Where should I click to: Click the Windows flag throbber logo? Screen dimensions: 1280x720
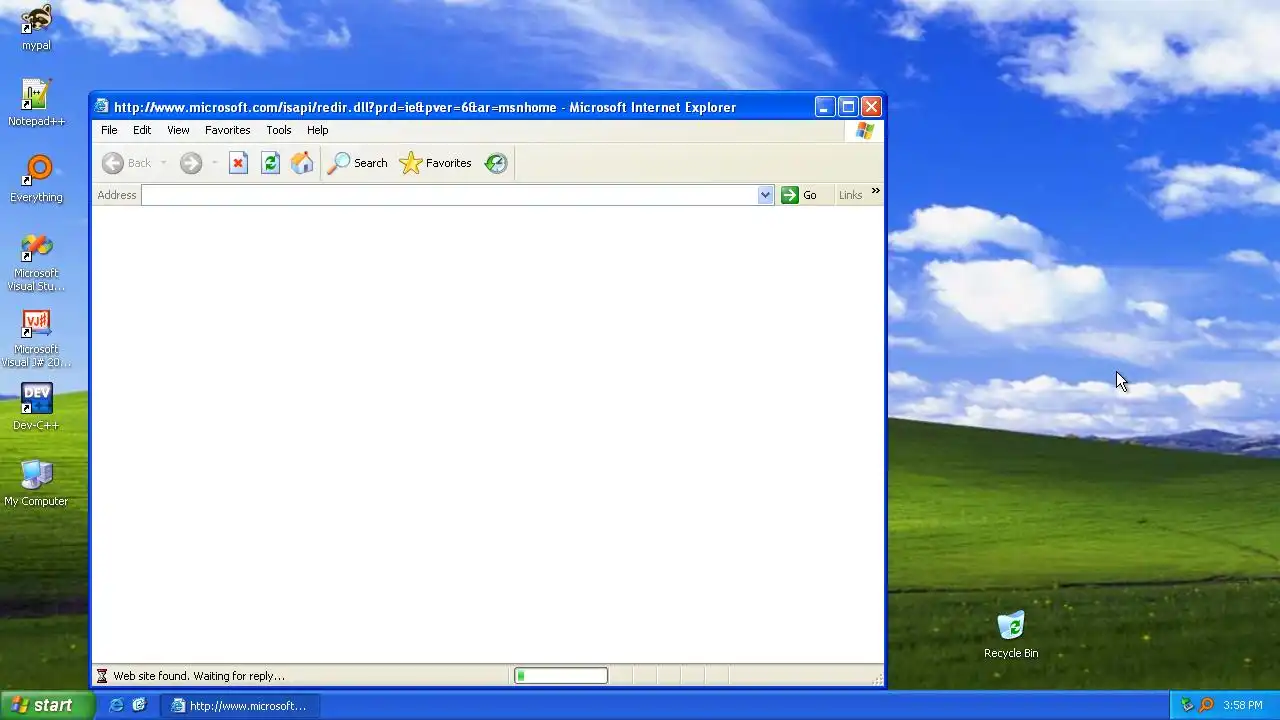(865, 131)
